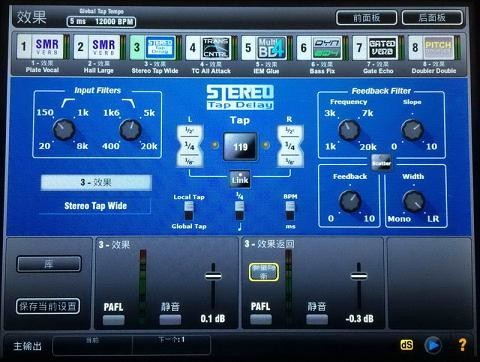Image resolution: width=480 pixels, height=362 pixels.
Task: Switch to the 后面板 back panel tab
Action: point(432,18)
